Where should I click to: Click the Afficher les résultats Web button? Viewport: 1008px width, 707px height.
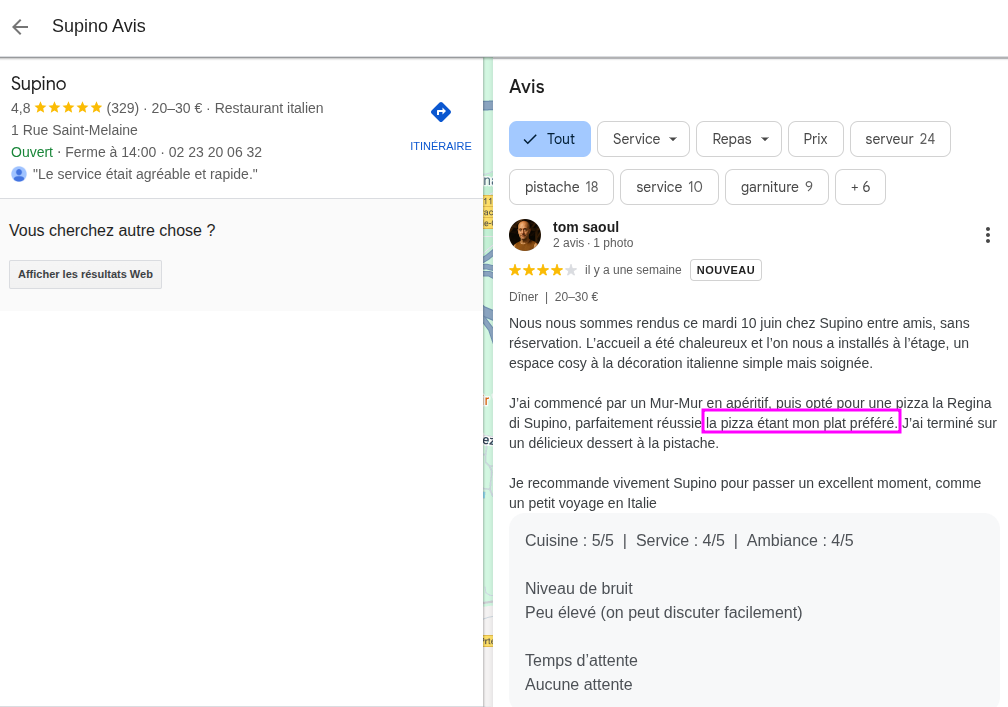(86, 274)
